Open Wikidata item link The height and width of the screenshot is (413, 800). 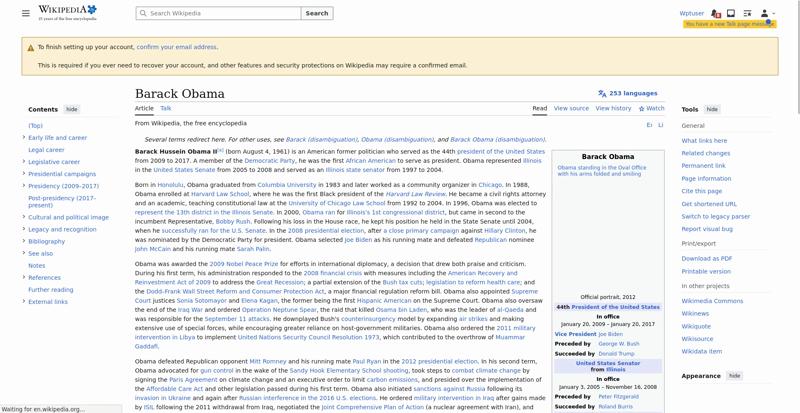tap(702, 351)
